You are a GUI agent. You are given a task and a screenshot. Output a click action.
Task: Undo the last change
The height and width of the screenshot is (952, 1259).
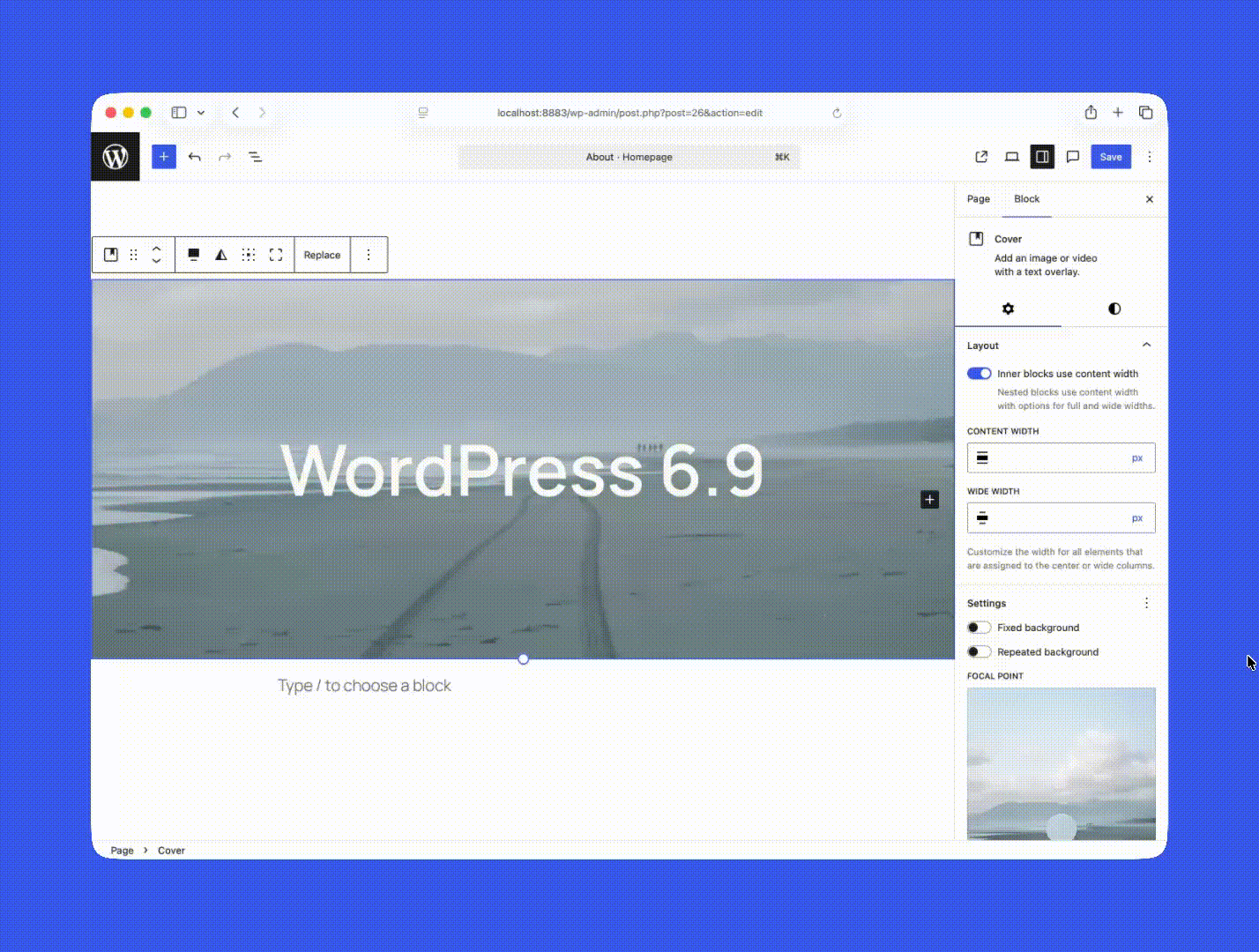coord(195,156)
